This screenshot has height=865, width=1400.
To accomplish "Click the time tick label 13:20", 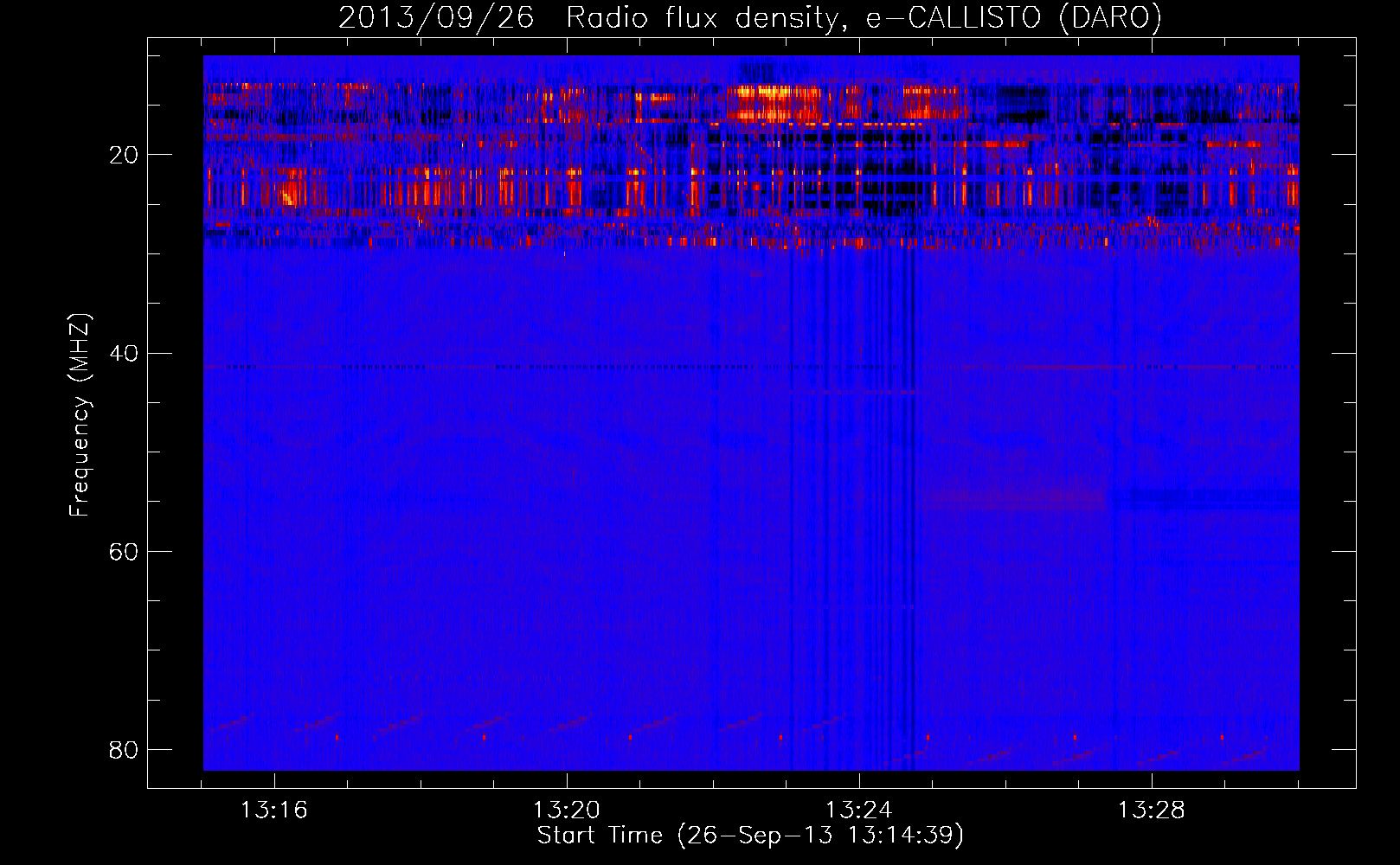I will (567, 811).
